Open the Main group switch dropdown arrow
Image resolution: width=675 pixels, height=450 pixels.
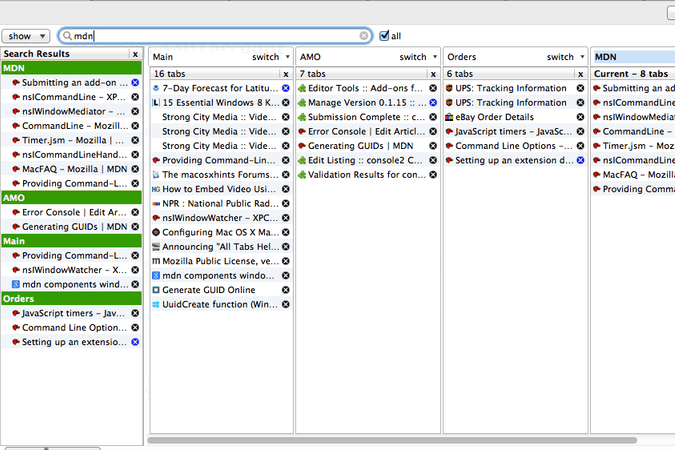pyautogui.click(x=288, y=57)
